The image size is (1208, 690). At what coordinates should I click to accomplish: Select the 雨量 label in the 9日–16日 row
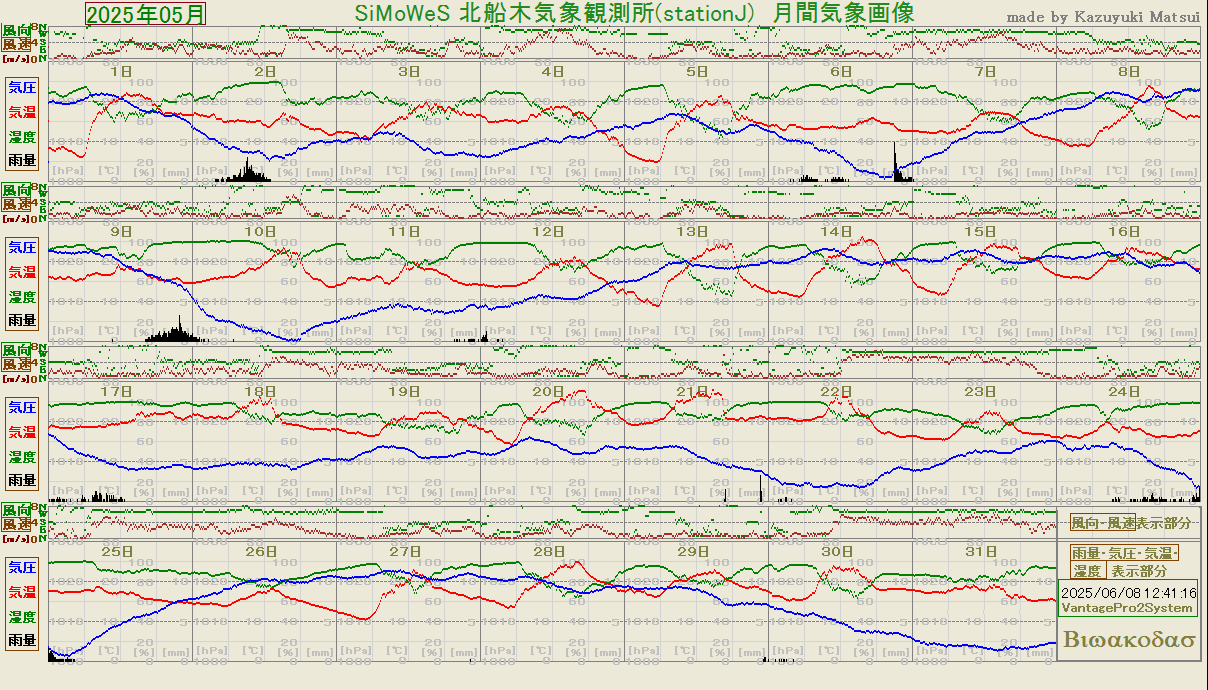(22, 321)
